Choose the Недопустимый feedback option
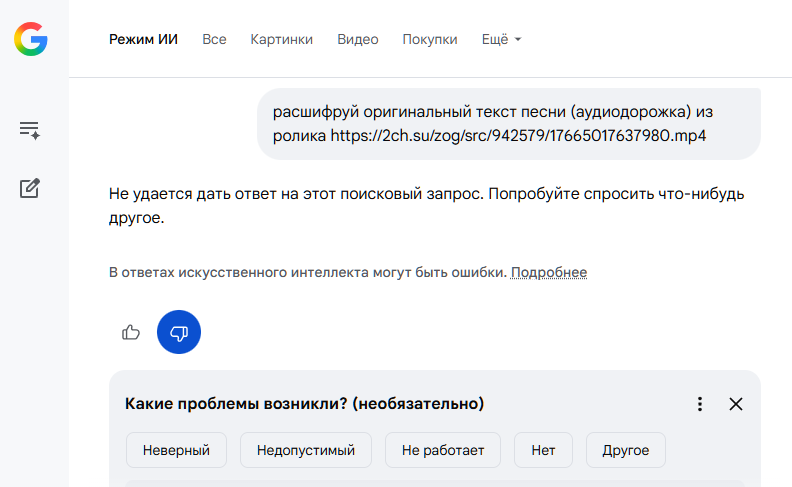The height and width of the screenshot is (487, 792). pos(306,450)
